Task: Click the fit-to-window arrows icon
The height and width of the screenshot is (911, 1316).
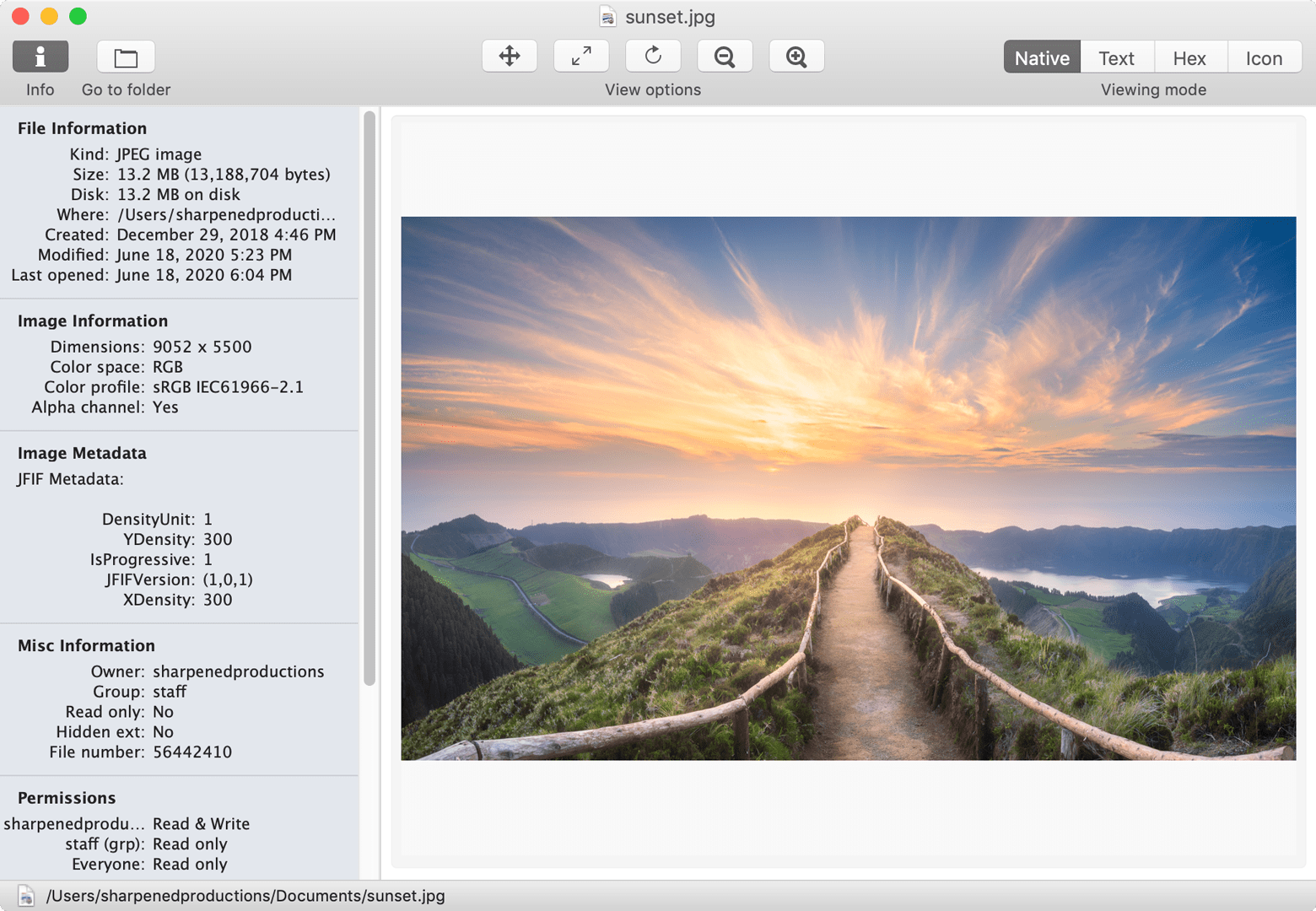Action: click(581, 56)
